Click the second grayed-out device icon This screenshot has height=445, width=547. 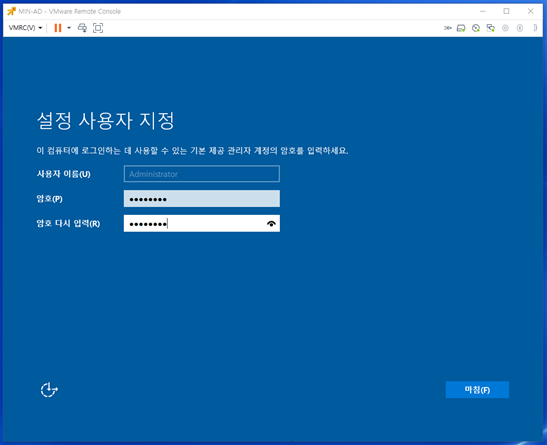tap(520, 28)
